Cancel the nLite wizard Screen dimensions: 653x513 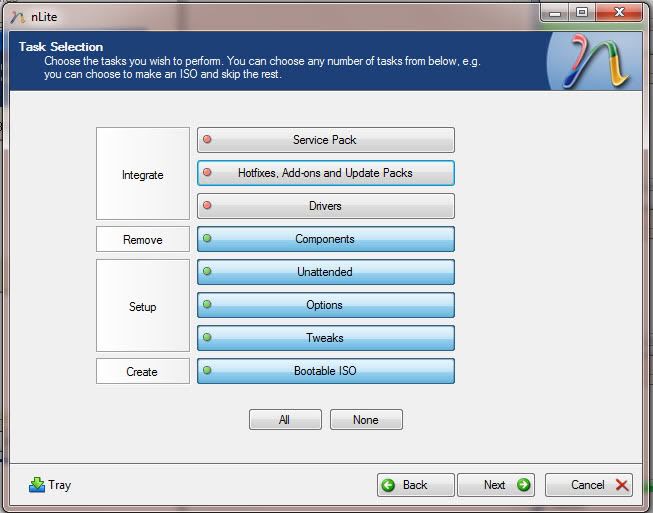tap(589, 485)
